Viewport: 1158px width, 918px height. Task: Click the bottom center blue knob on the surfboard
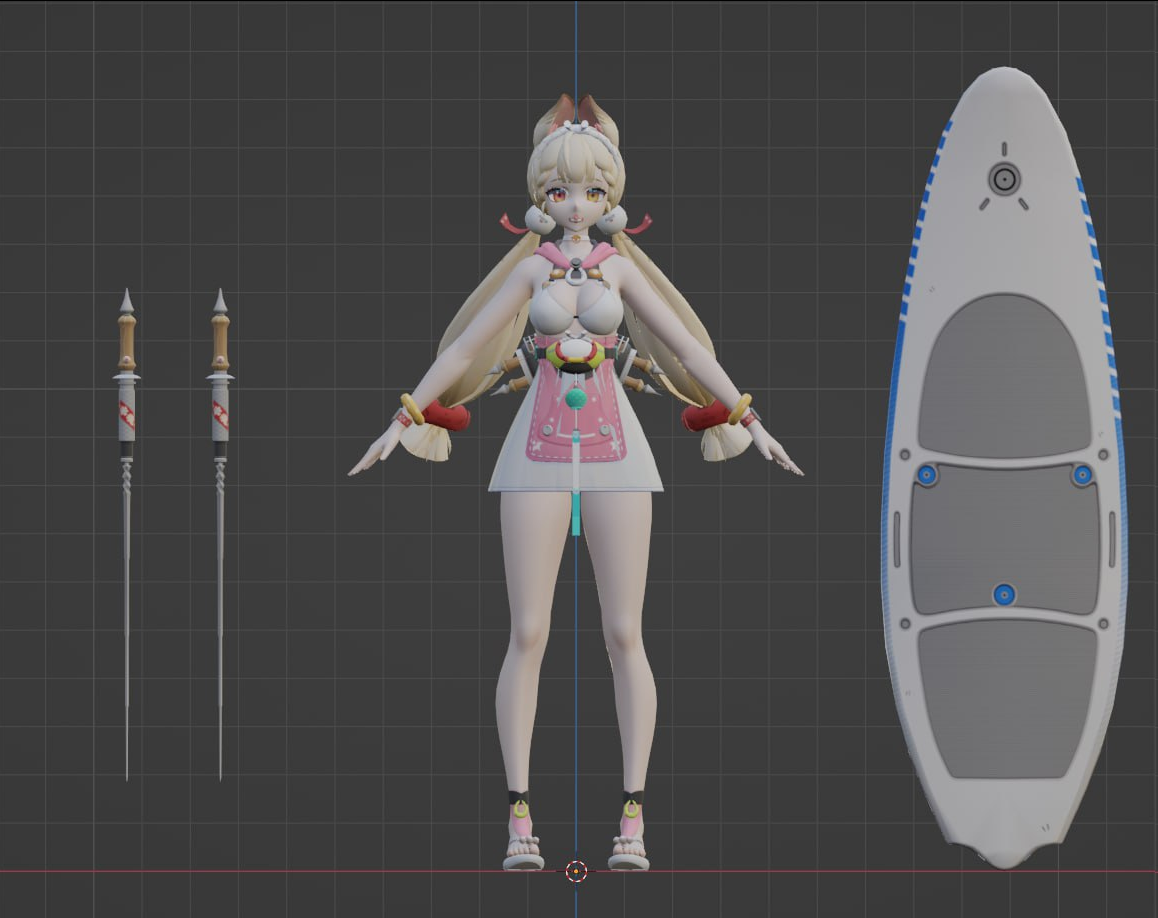pos(1003,595)
